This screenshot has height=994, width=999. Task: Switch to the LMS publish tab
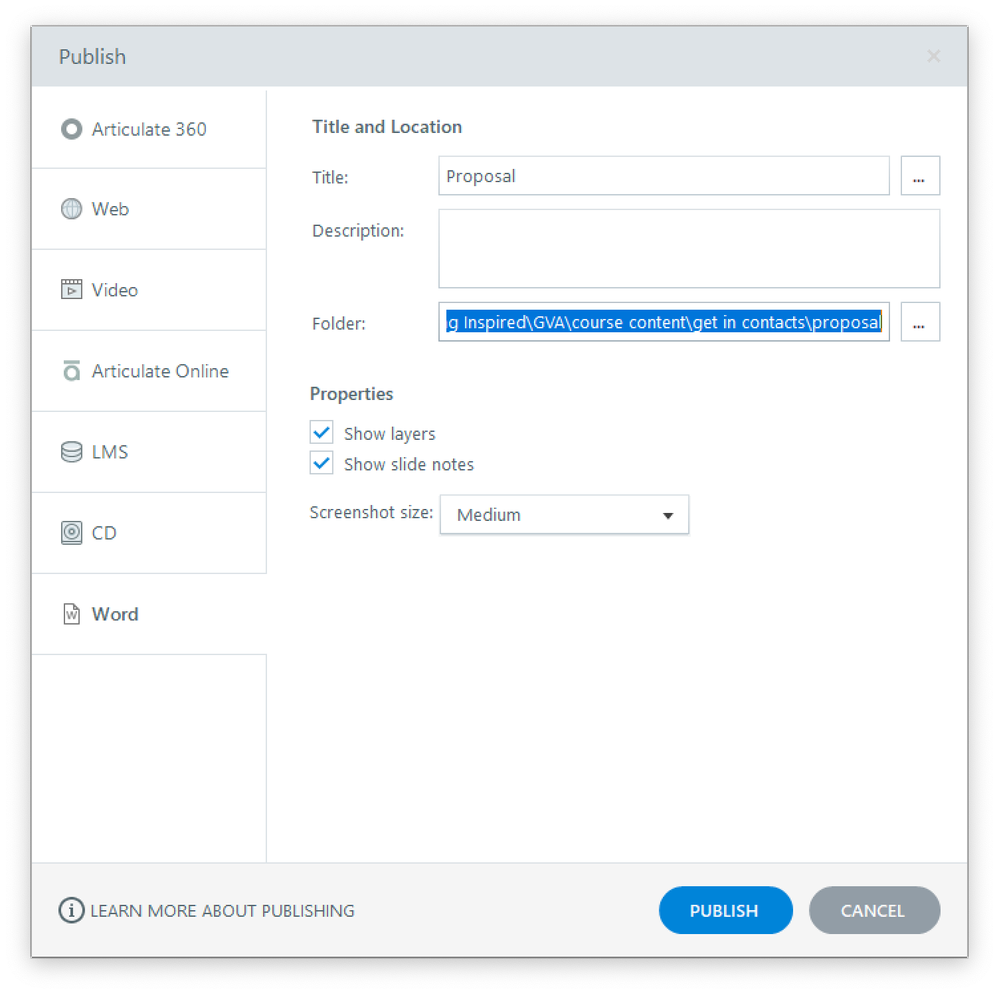coord(110,452)
